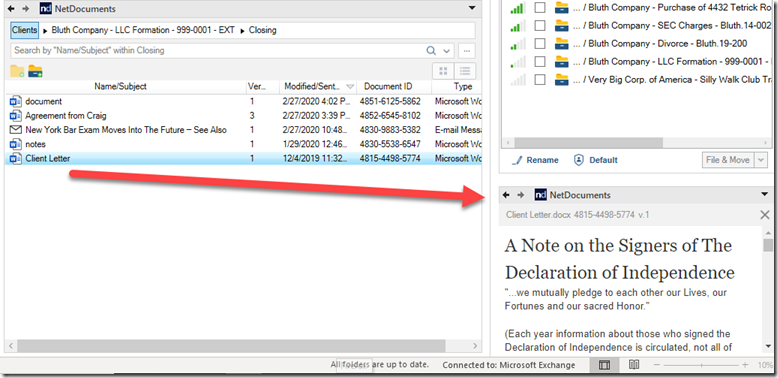Check Very Big Corp. of America checkbox
The width and height of the screenshot is (778, 378).
(x=540, y=79)
